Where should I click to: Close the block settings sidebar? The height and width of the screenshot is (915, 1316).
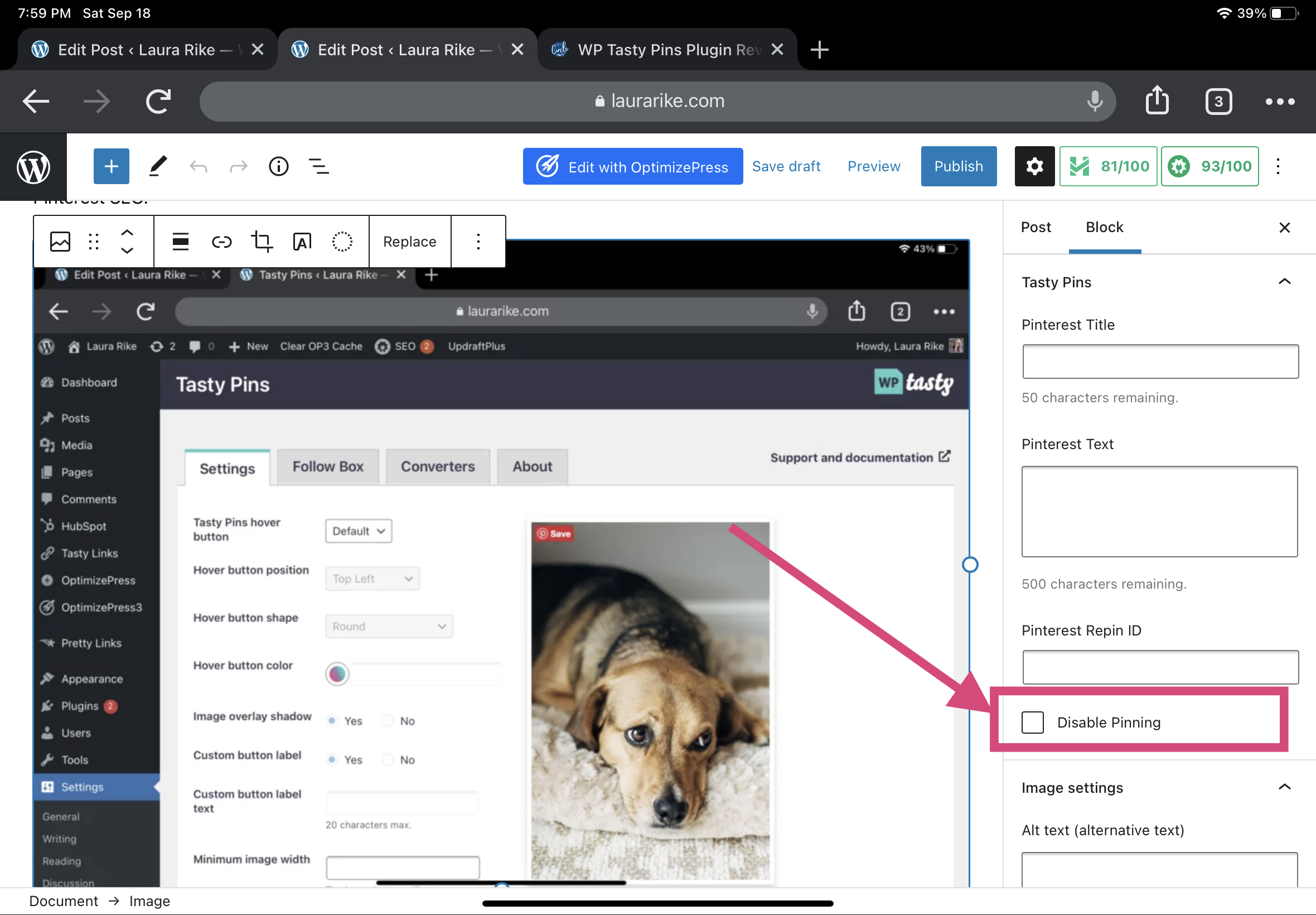(x=1284, y=228)
